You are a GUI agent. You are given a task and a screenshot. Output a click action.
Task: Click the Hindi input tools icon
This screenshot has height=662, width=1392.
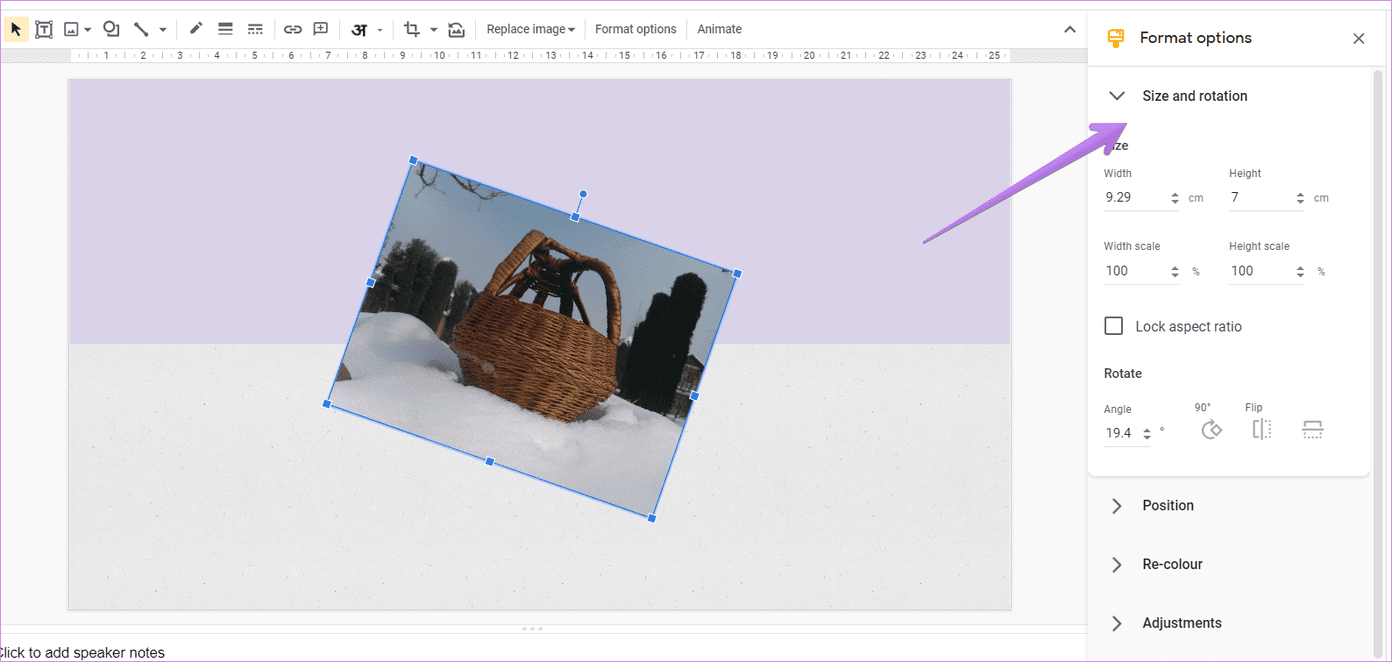coord(359,29)
